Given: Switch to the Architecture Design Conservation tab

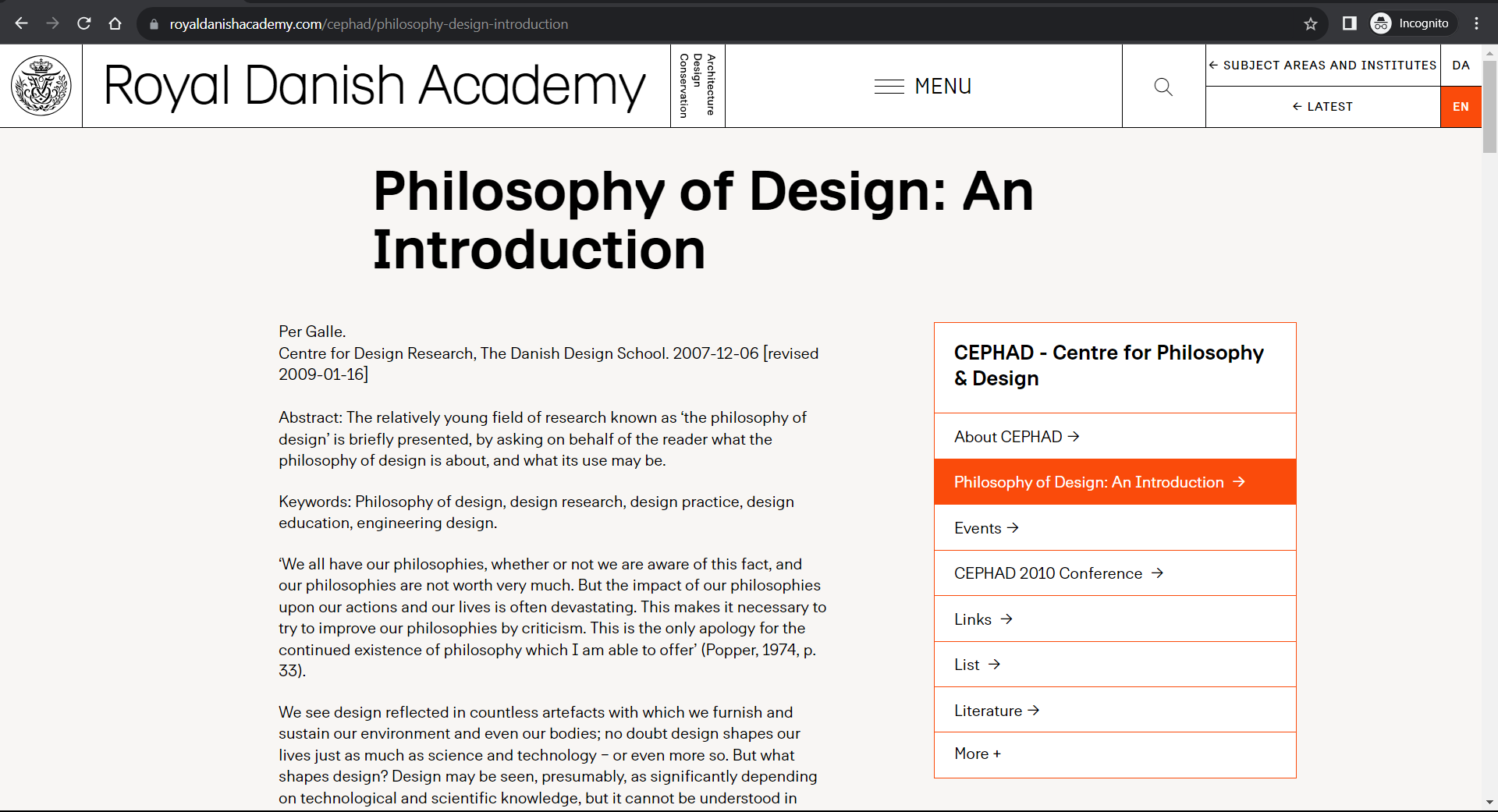Looking at the screenshot, I should click(x=698, y=86).
